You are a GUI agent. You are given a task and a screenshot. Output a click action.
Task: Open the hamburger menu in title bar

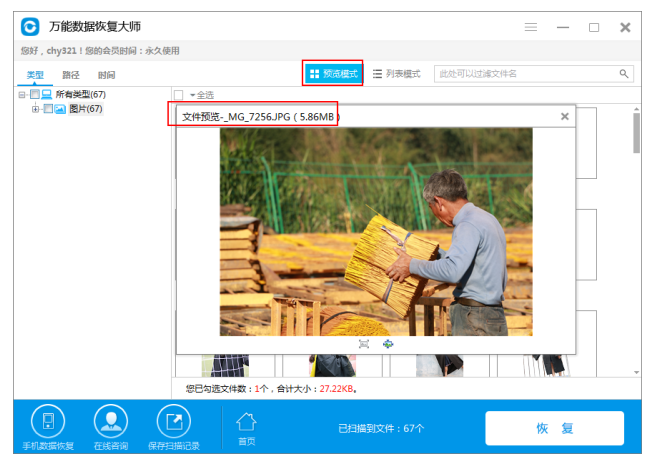[x=530, y=27]
